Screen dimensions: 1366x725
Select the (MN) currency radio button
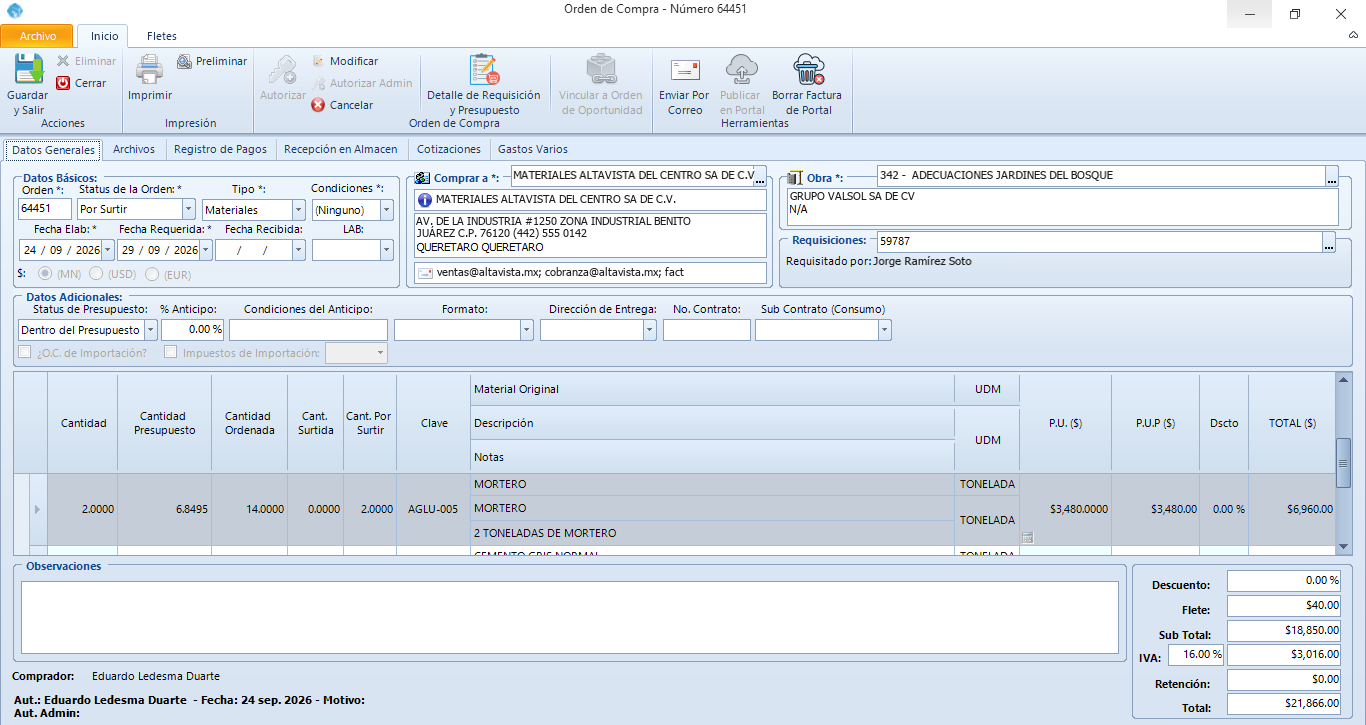point(44,274)
